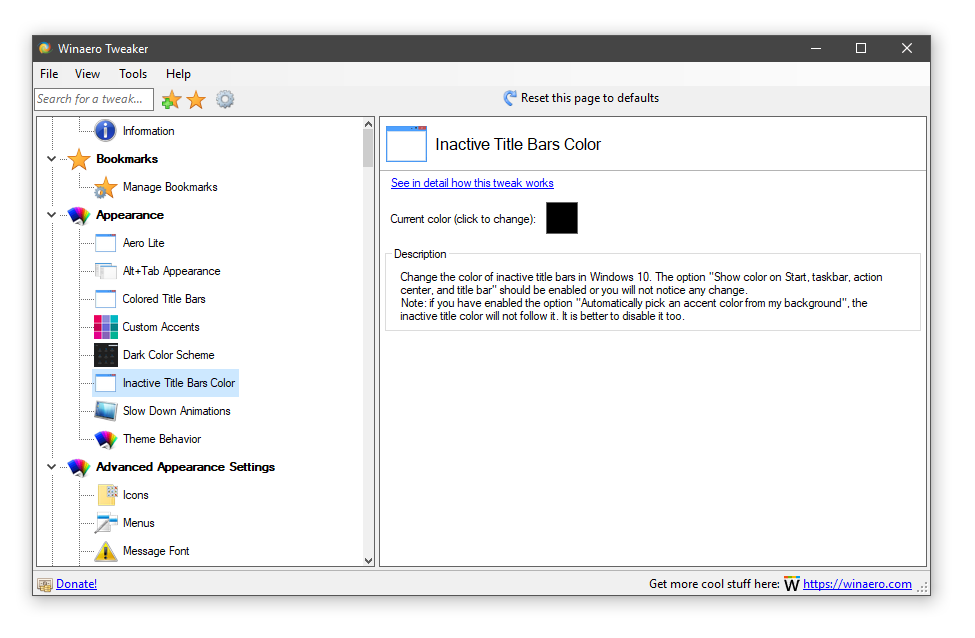
Task: Select the Menus label
Action: tap(139, 523)
